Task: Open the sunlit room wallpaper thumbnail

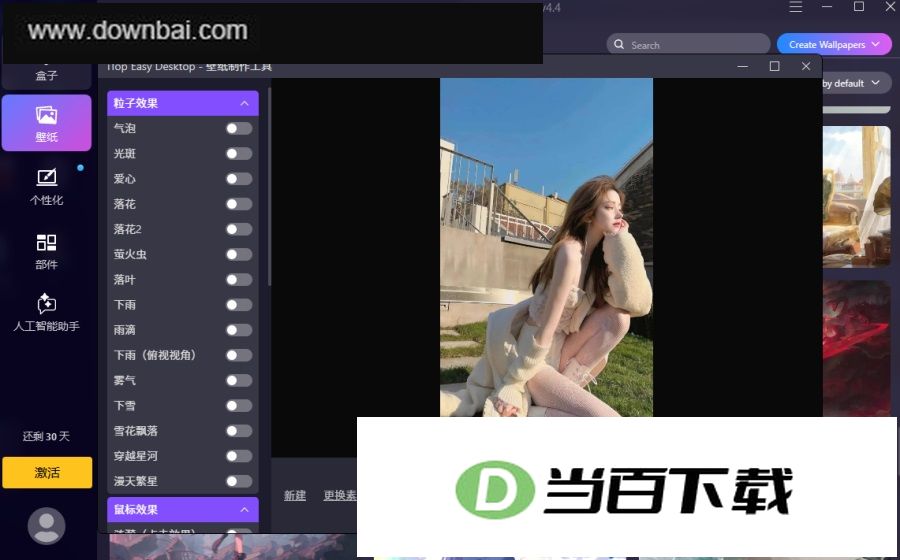Action: [856, 197]
